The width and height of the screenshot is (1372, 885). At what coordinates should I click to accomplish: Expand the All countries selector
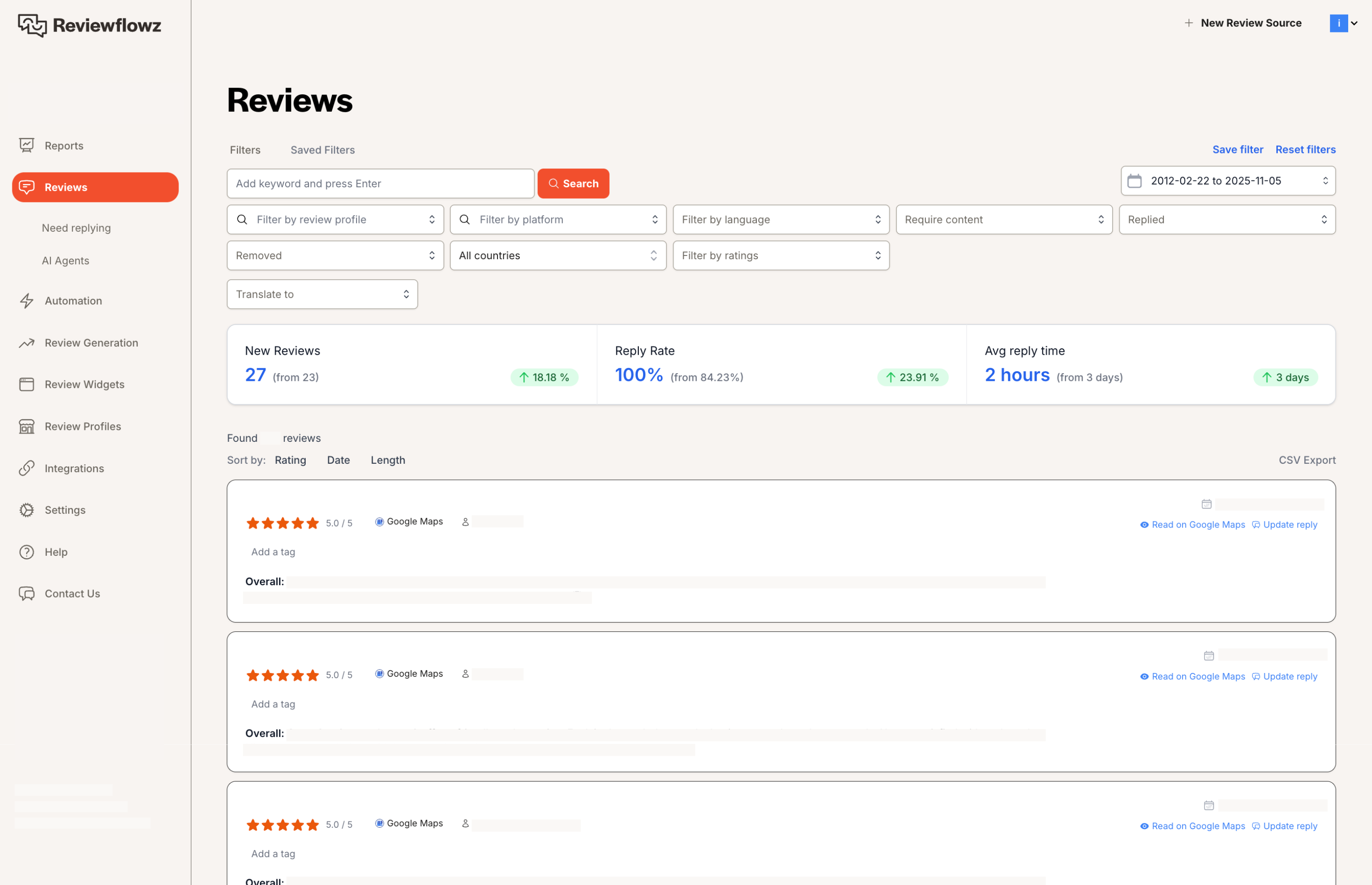[x=558, y=256]
